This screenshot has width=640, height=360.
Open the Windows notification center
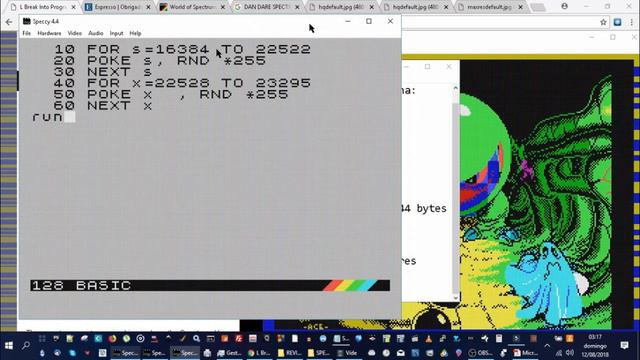(x=624, y=346)
